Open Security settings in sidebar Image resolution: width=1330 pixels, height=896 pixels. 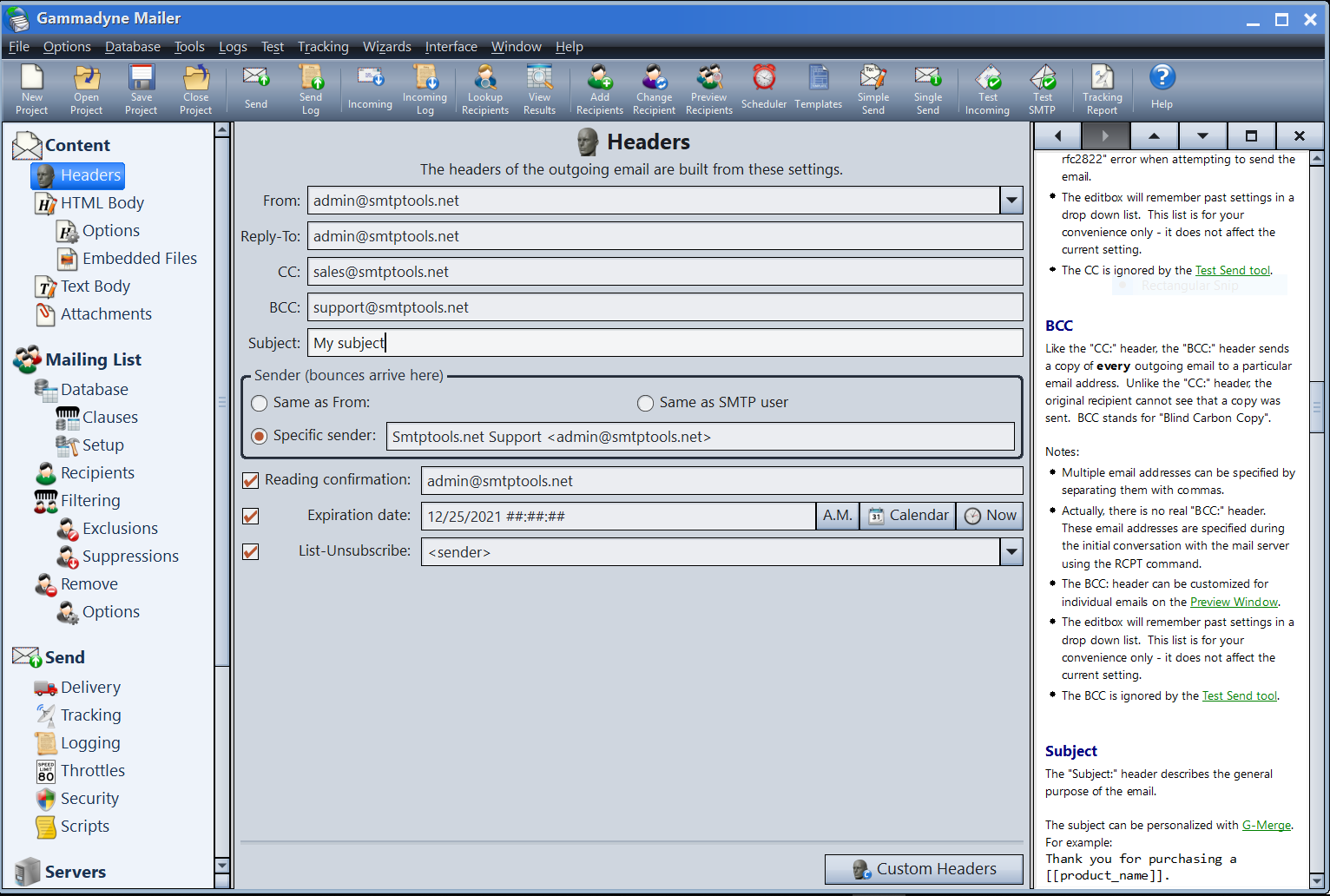tap(77, 799)
